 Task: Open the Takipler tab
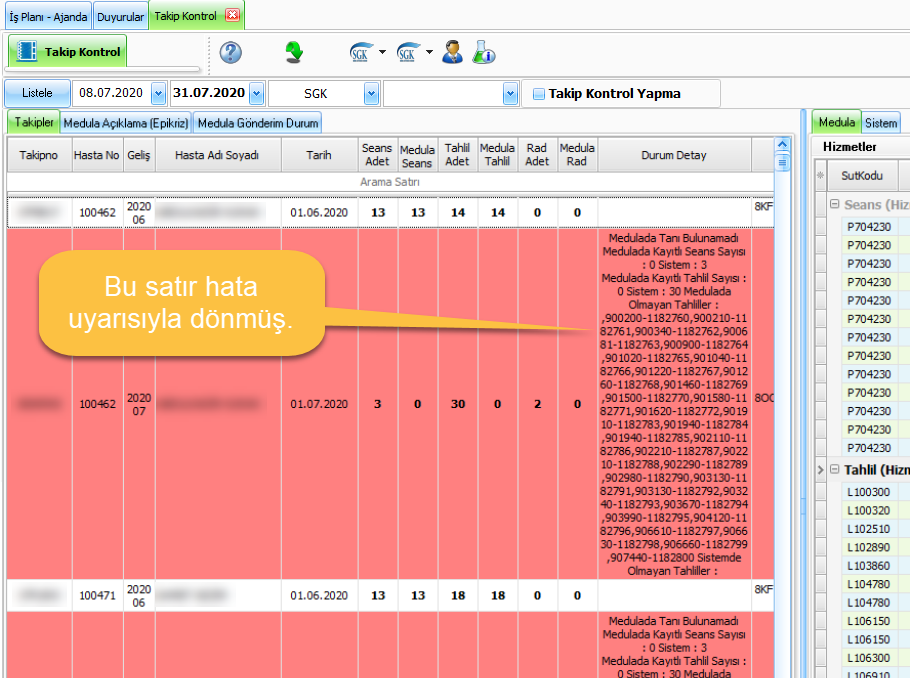[34, 122]
